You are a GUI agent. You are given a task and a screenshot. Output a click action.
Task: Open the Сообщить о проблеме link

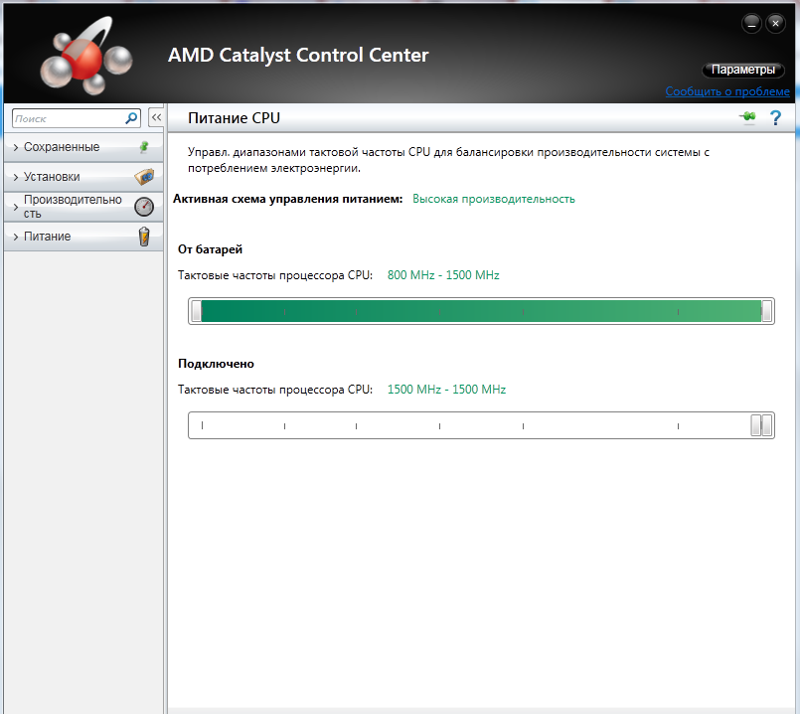coord(727,91)
